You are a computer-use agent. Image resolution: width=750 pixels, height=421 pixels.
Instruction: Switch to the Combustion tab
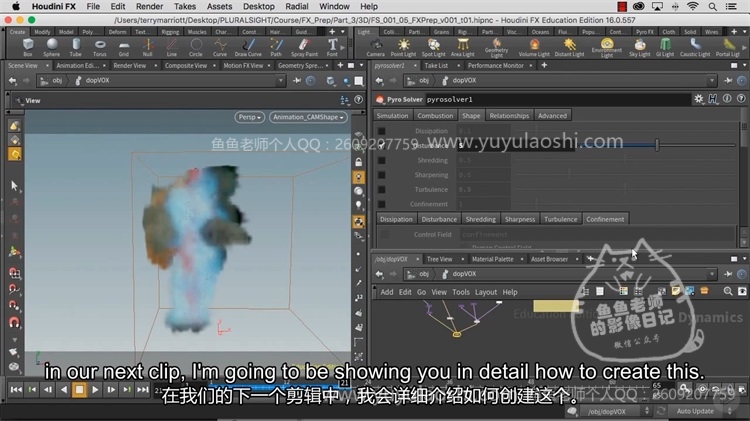(435, 116)
